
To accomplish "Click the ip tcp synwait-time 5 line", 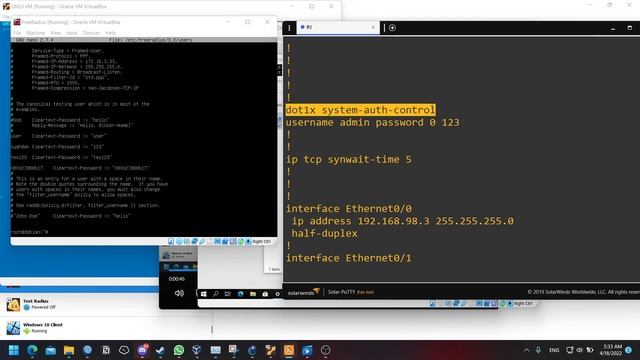I will (349, 159).
